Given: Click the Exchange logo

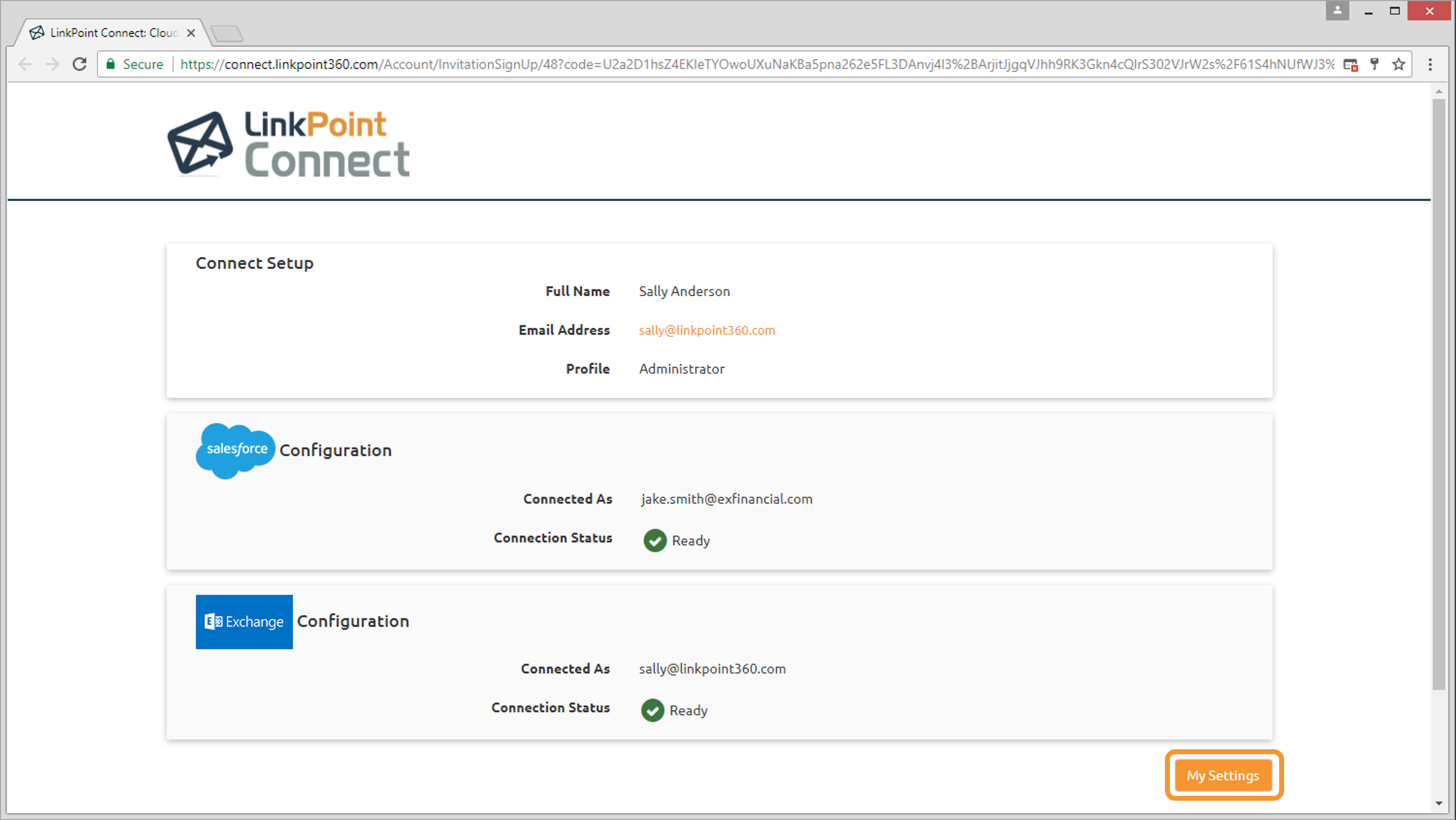Looking at the screenshot, I should (x=245, y=621).
